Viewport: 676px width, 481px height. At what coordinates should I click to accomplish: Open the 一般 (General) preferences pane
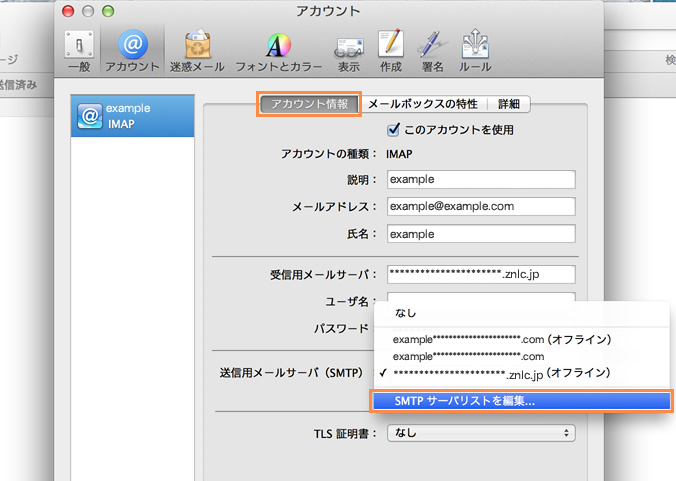[x=79, y=51]
